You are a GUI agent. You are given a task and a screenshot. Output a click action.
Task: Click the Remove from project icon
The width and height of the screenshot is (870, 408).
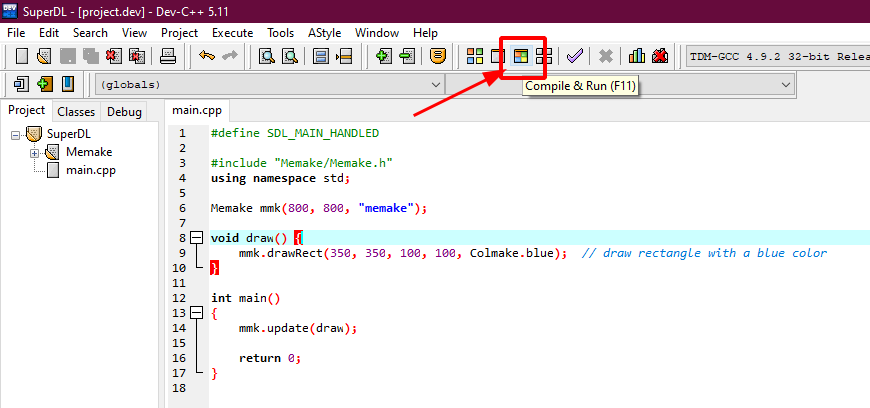tap(407, 56)
